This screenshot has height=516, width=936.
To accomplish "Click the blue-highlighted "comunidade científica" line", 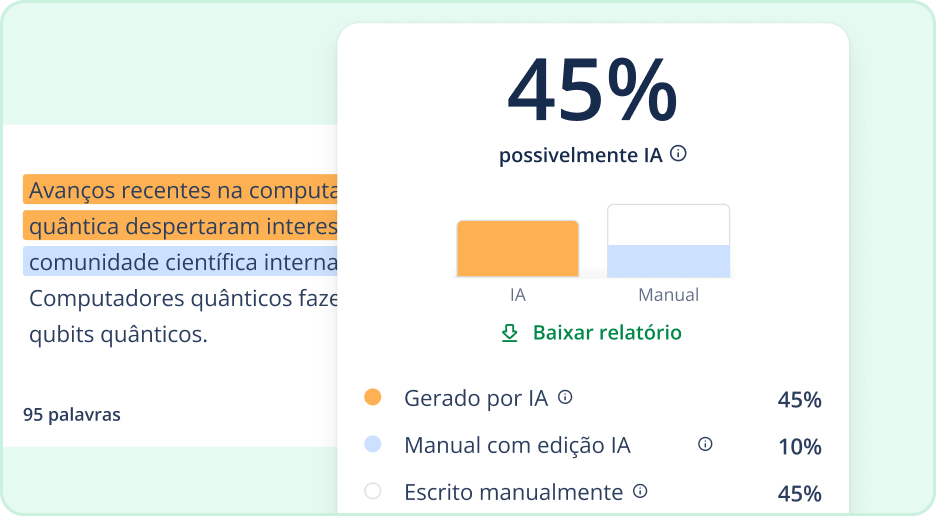I will [183, 262].
